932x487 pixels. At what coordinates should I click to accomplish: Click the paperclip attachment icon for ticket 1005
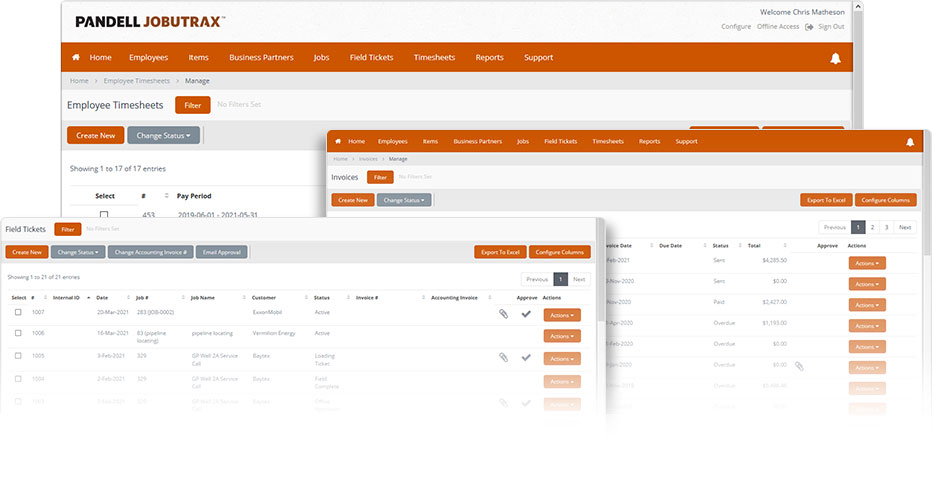pos(503,357)
